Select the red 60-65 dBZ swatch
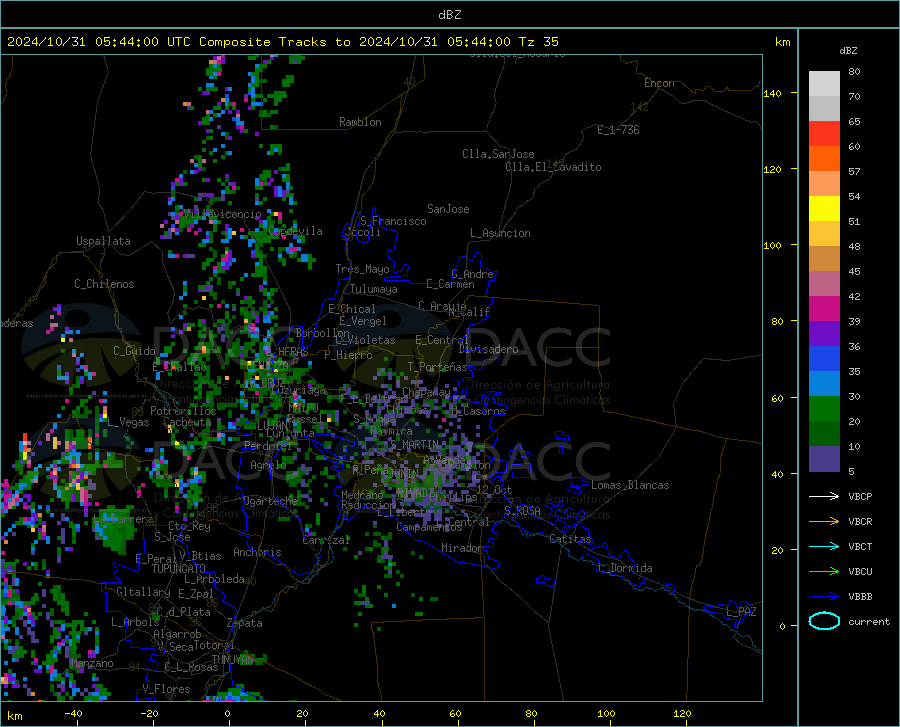Screen dimensions: 900x727 pyautogui.click(x=824, y=134)
